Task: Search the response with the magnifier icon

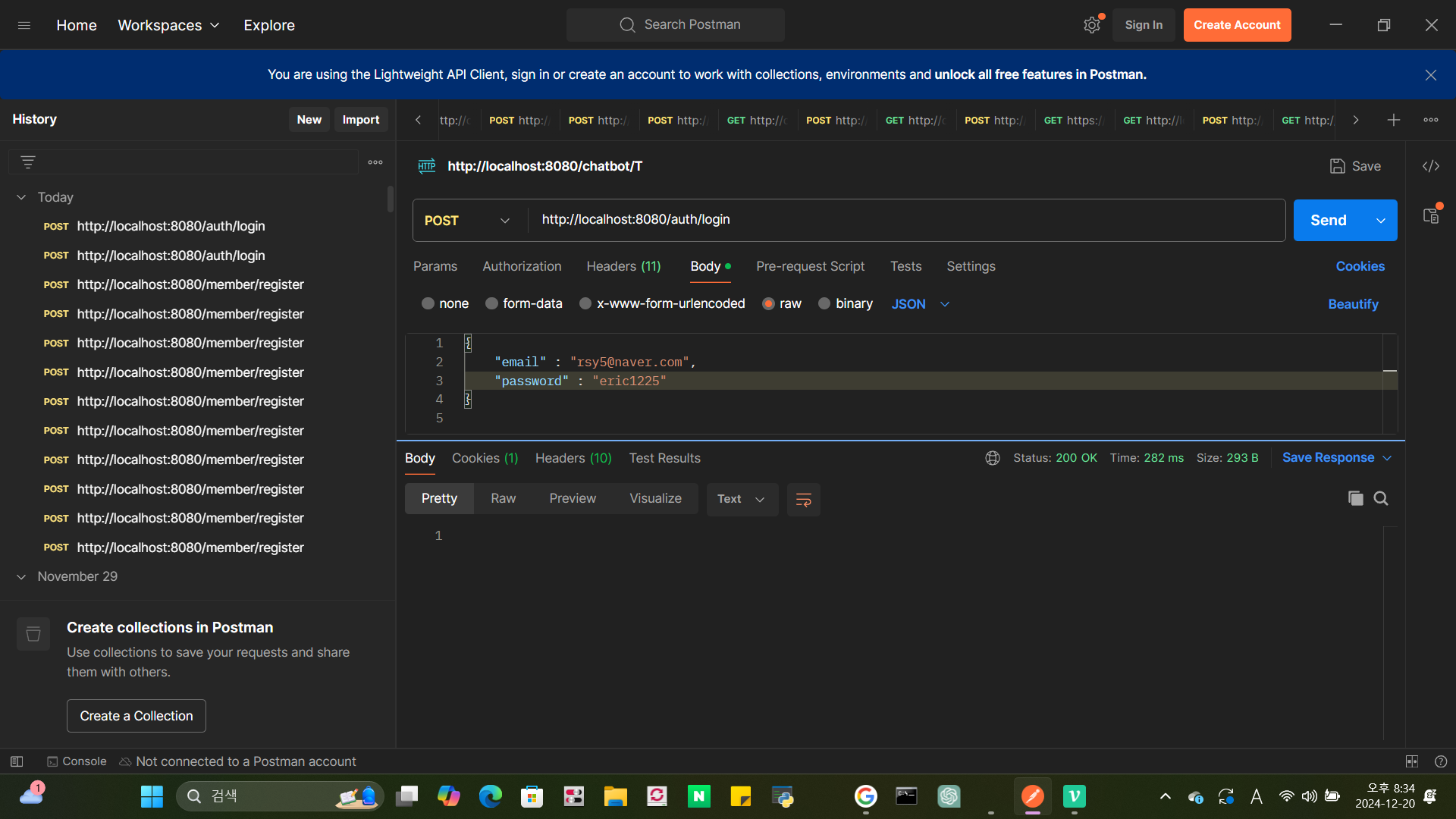Action: pyautogui.click(x=1381, y=498)
